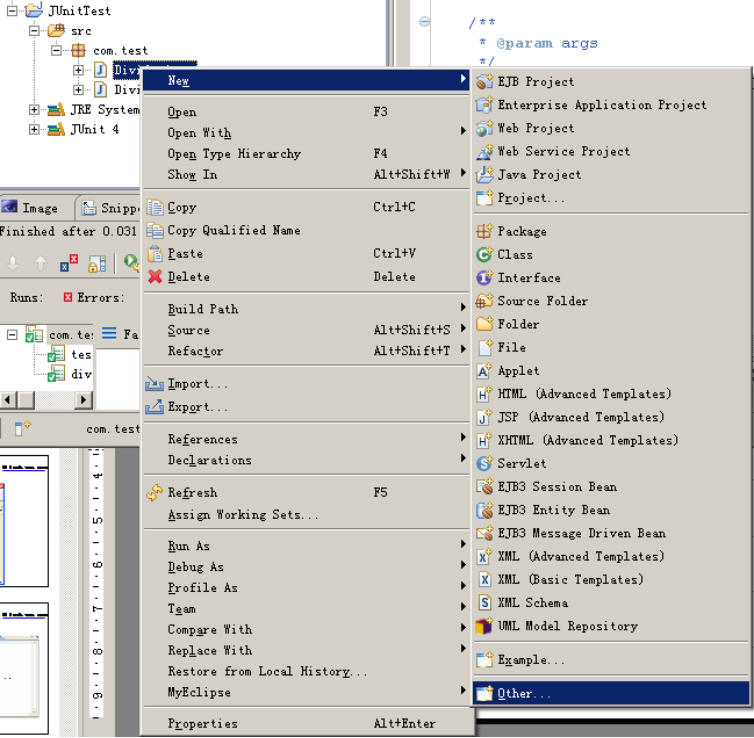Viewport: 754px width, 738px height.
Task: Select Copy Qualified Name
Action: tap(306, 230)
